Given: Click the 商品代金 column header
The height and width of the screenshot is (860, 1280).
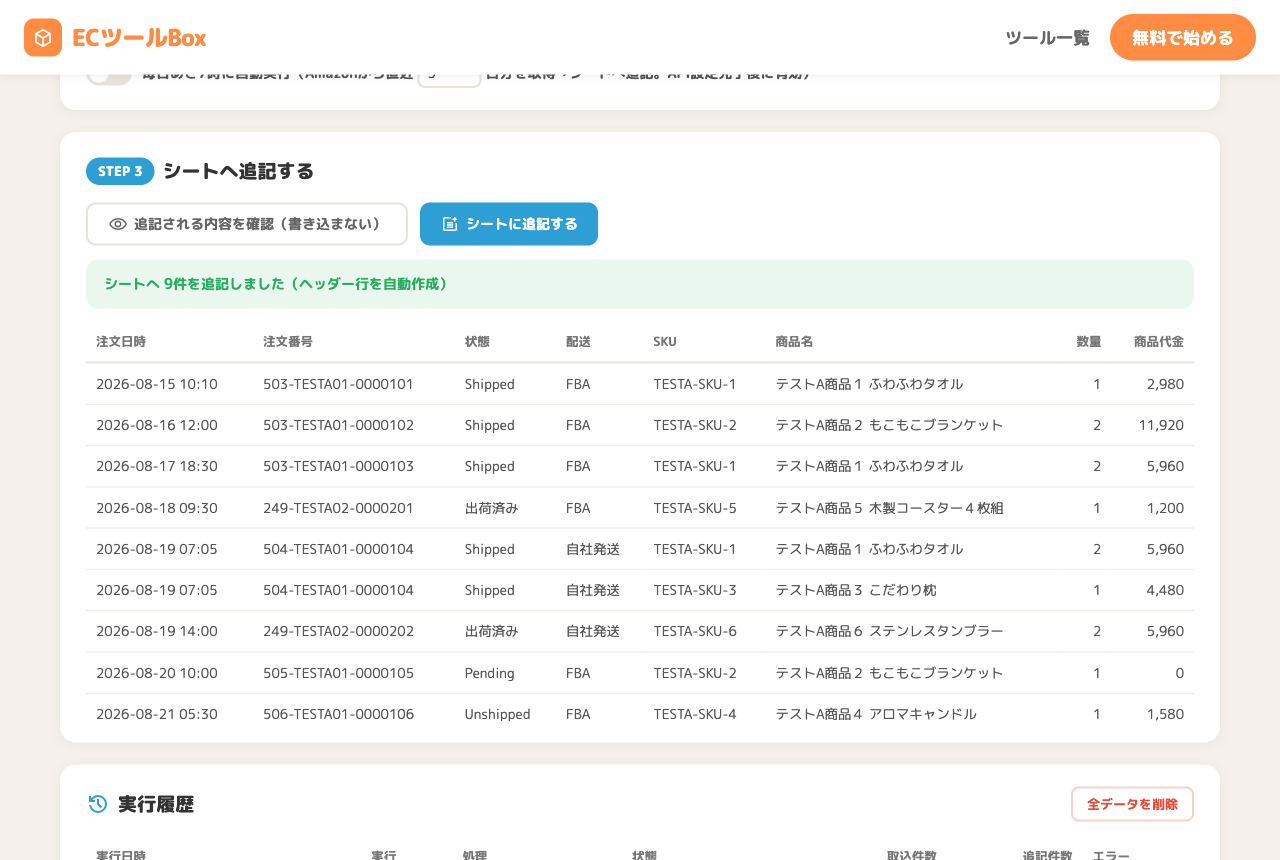Looking at the screenshot, I should [1159, 342].
